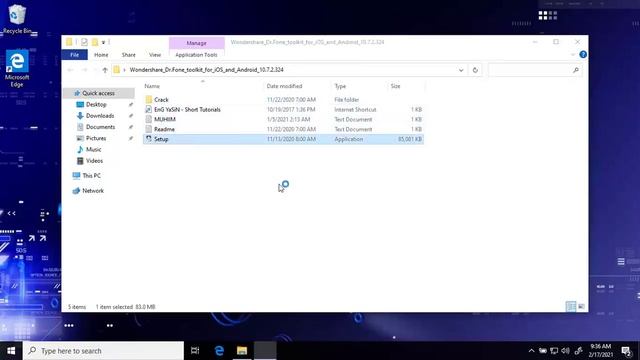Sort by the Size column header
This screenshot has width=640, height=360.
[395, 86]
